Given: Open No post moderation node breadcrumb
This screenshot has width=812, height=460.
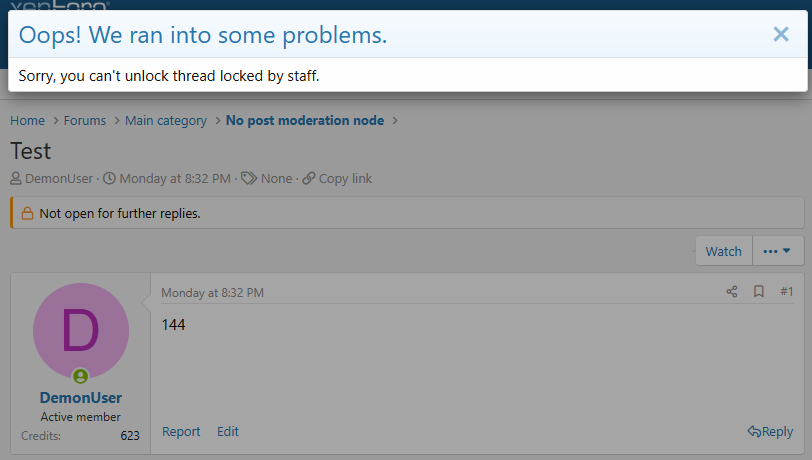Looking at the screenshot, I should (305, 121).
